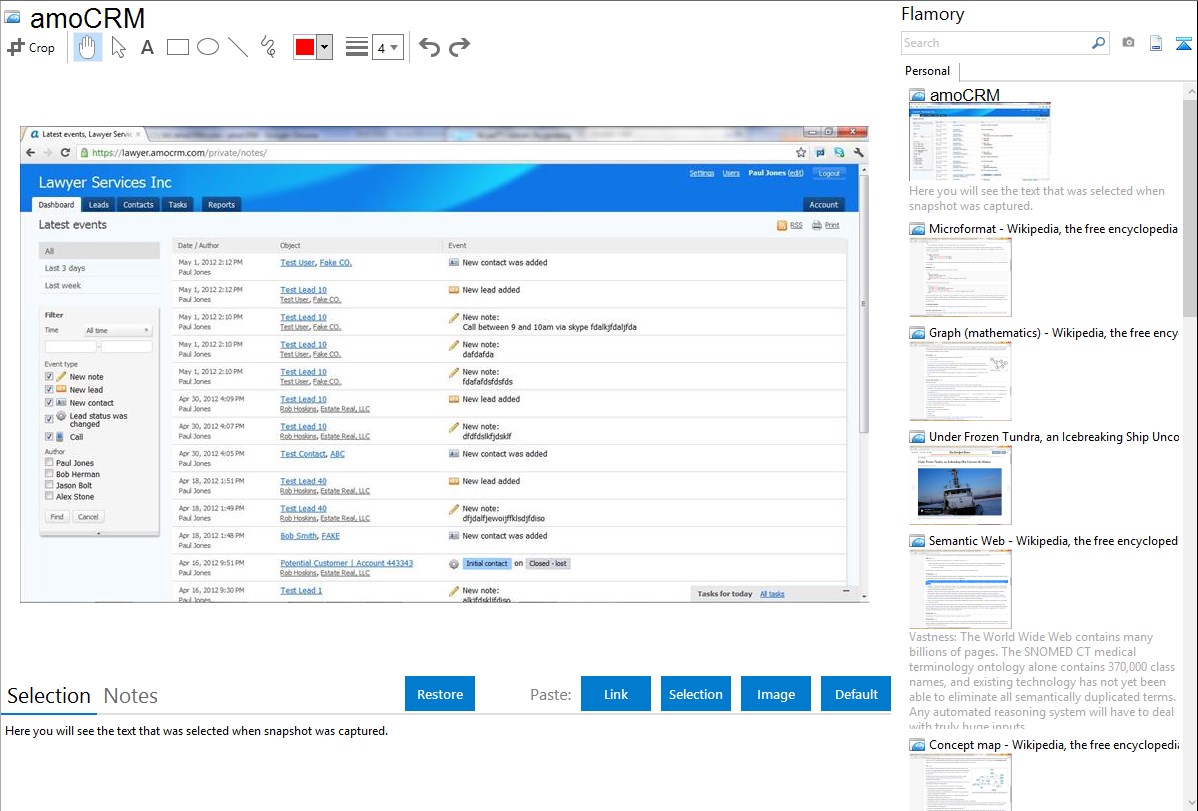Pick the freehand scribble tool
This screenshot has height=811, width=1198.
pyautogui.click(x=268, y=47)
